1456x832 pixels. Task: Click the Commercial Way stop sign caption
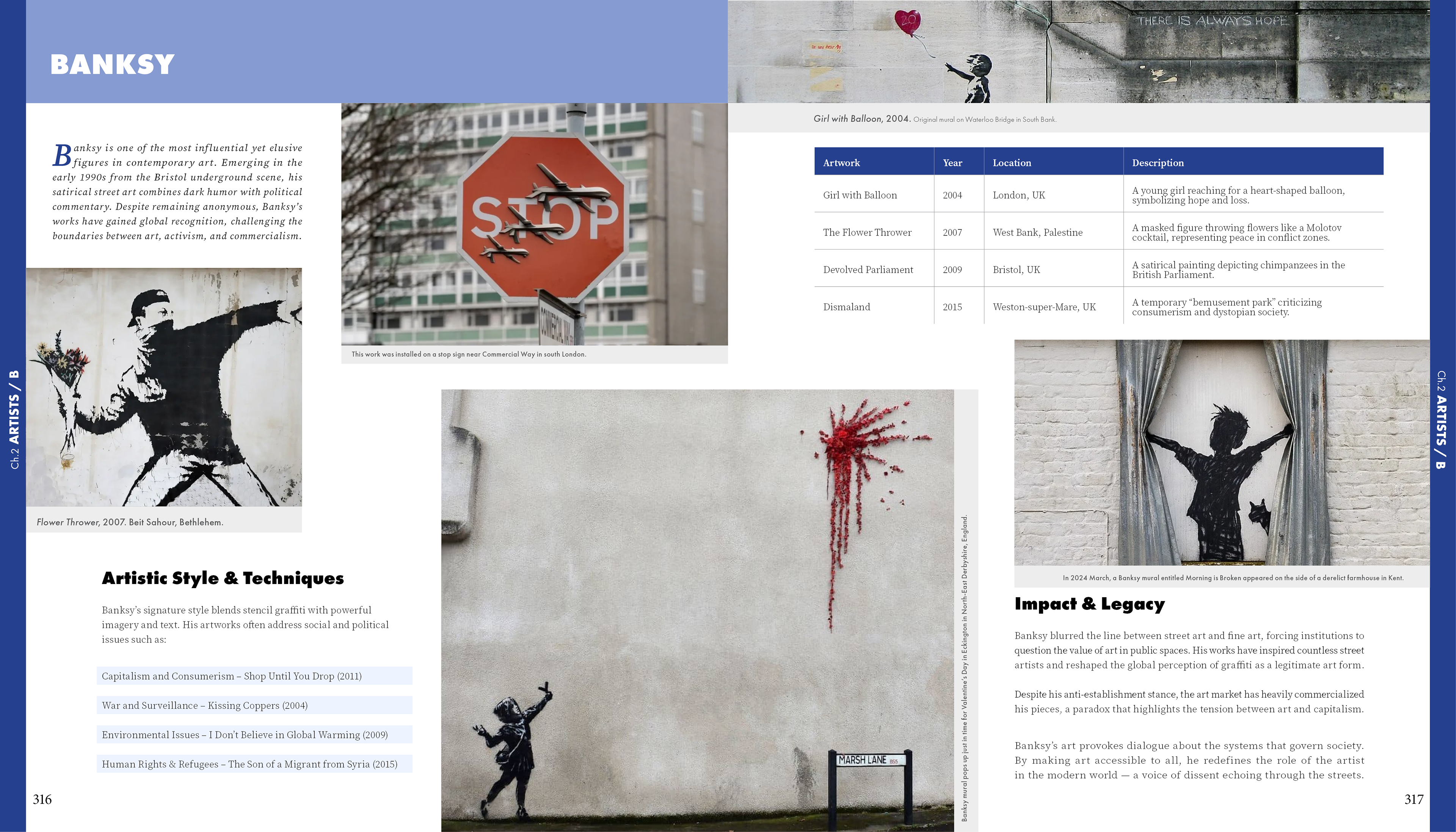(469, 354)
